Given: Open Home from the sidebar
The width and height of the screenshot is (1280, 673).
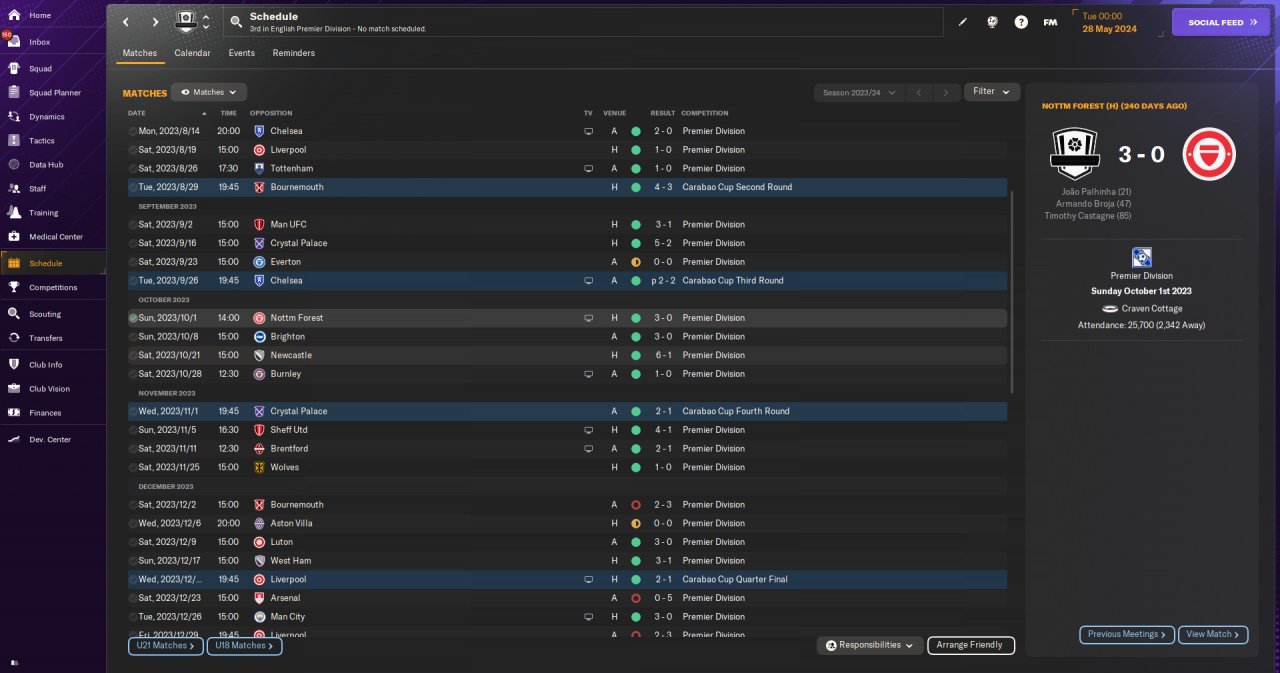Looking at the screenshot, I should pyautogui.click(x=40, y=16).
